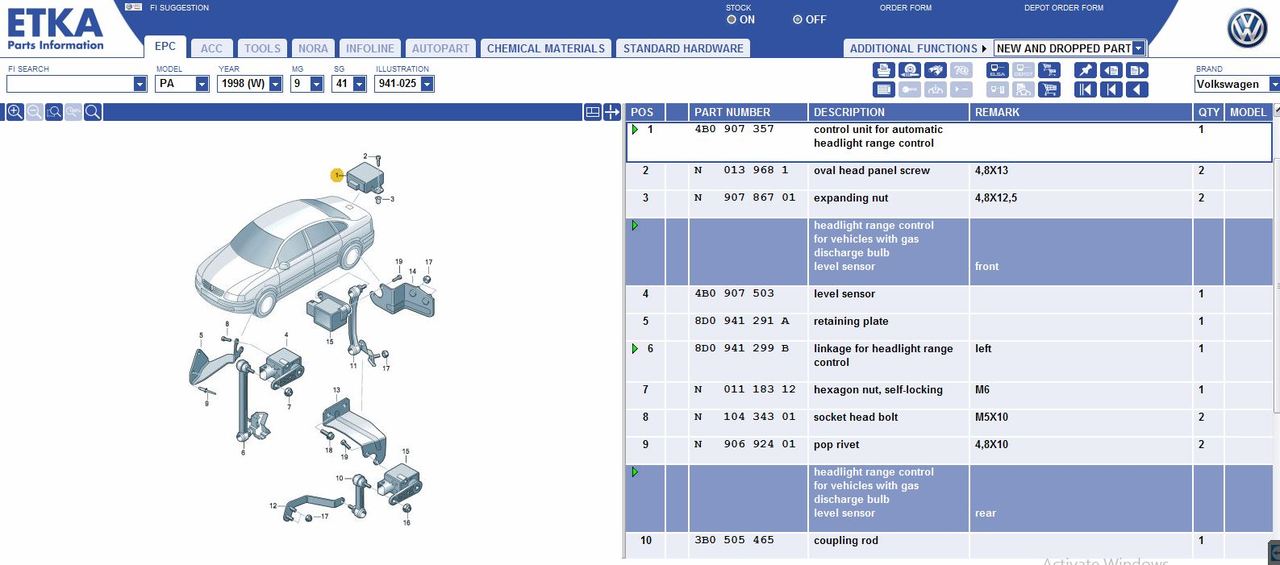Click the plain left arrow icon
Image resolution: width=1280 pixels, height=565 pixels.
pos(1137,89)
